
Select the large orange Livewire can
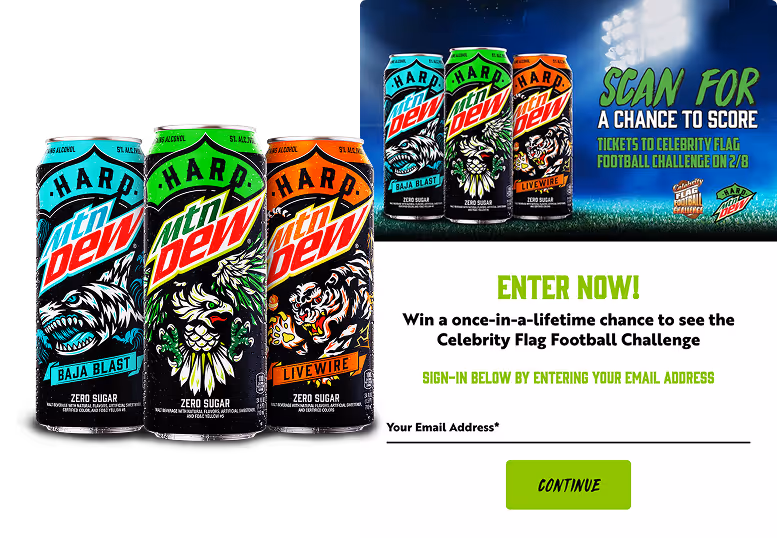point(320,285)
